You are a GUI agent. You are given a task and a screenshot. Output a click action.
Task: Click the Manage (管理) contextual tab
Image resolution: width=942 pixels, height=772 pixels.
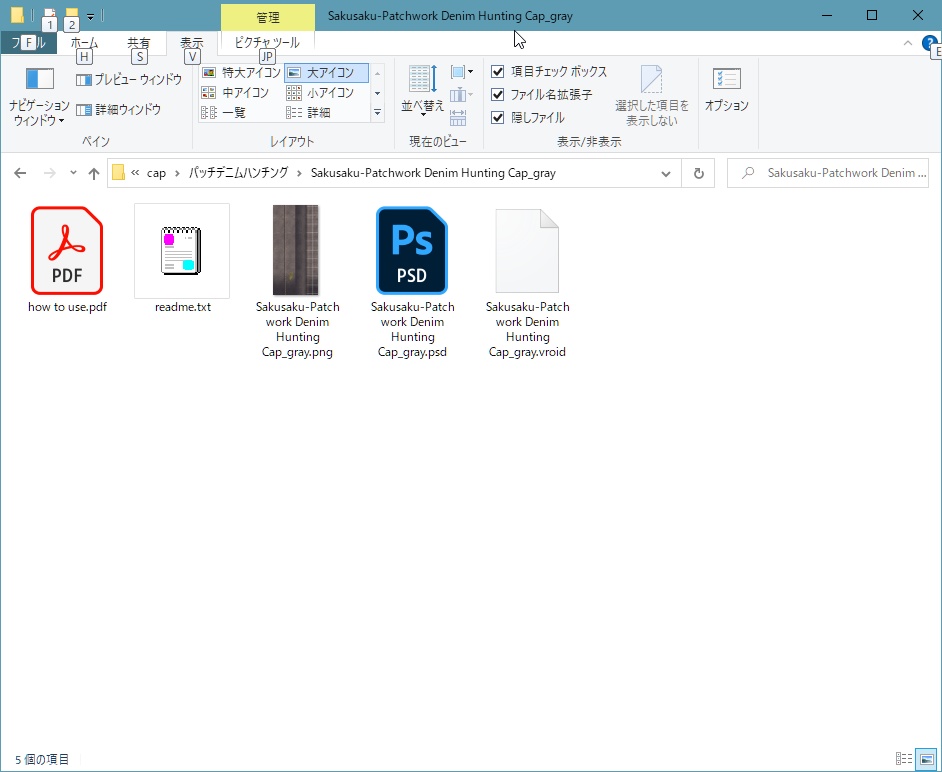click(x=268, y=17)
